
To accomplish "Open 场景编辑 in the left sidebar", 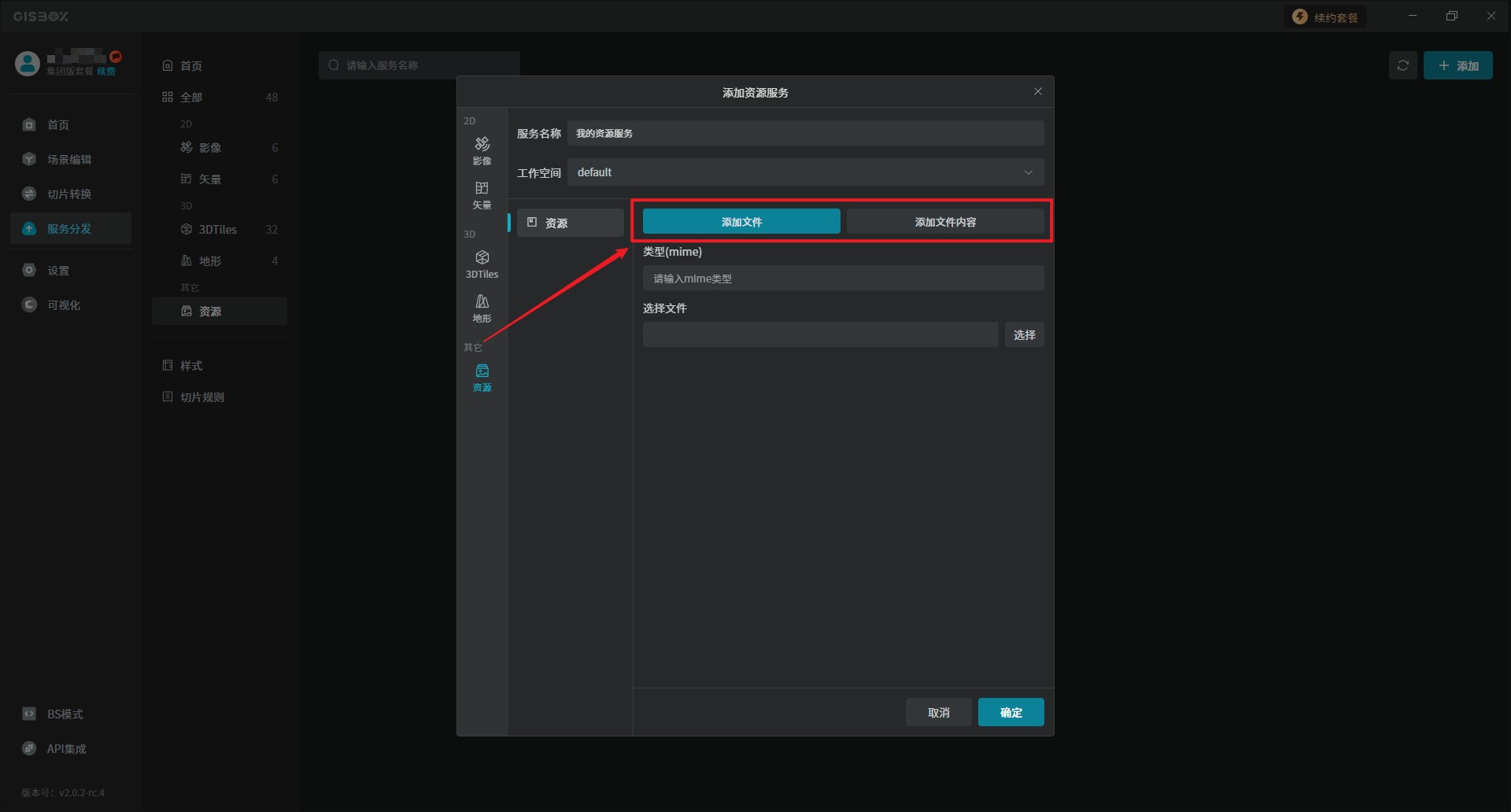I will [x=69, y=160].
